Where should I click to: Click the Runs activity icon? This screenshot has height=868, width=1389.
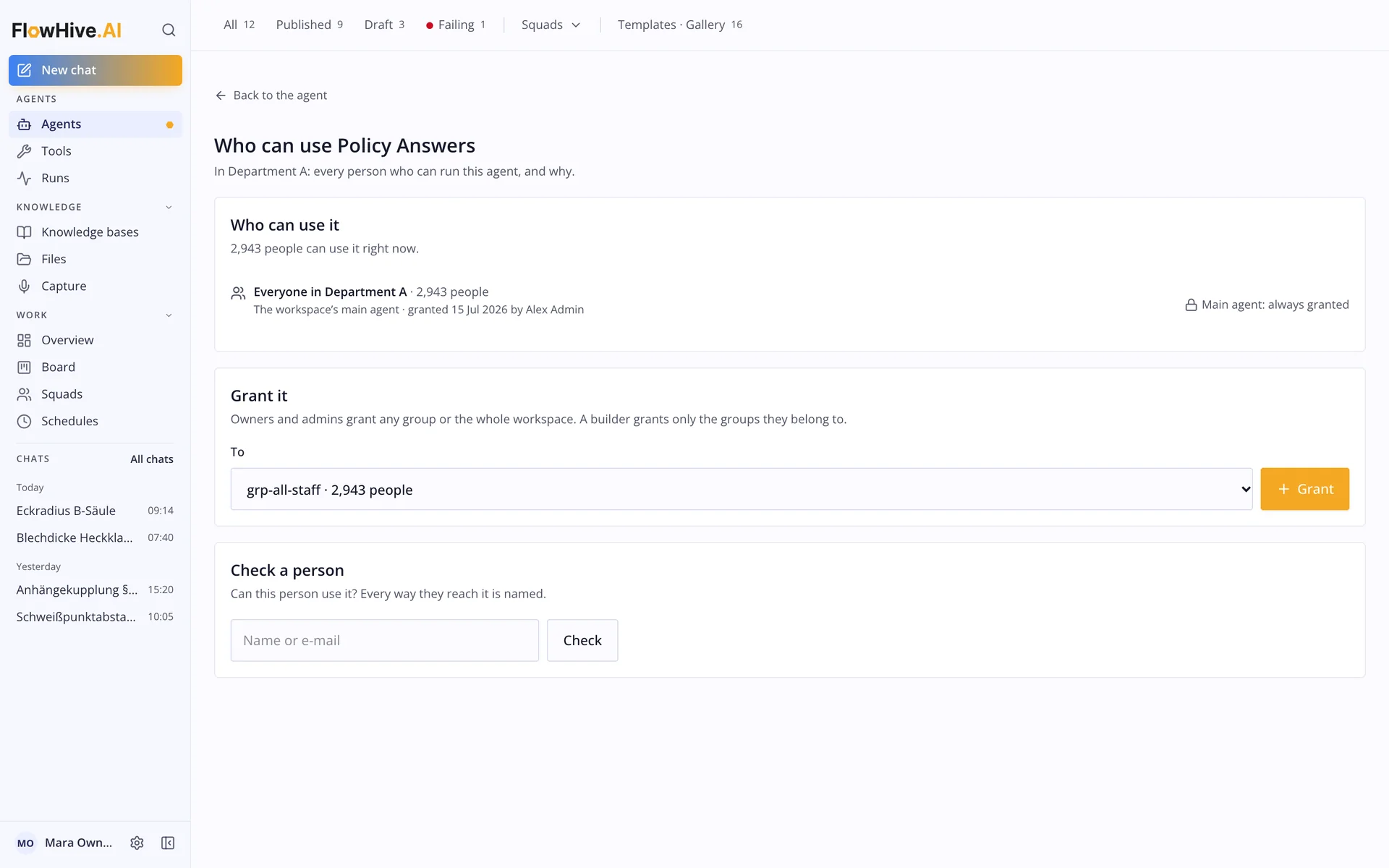[x=24, y=178]
